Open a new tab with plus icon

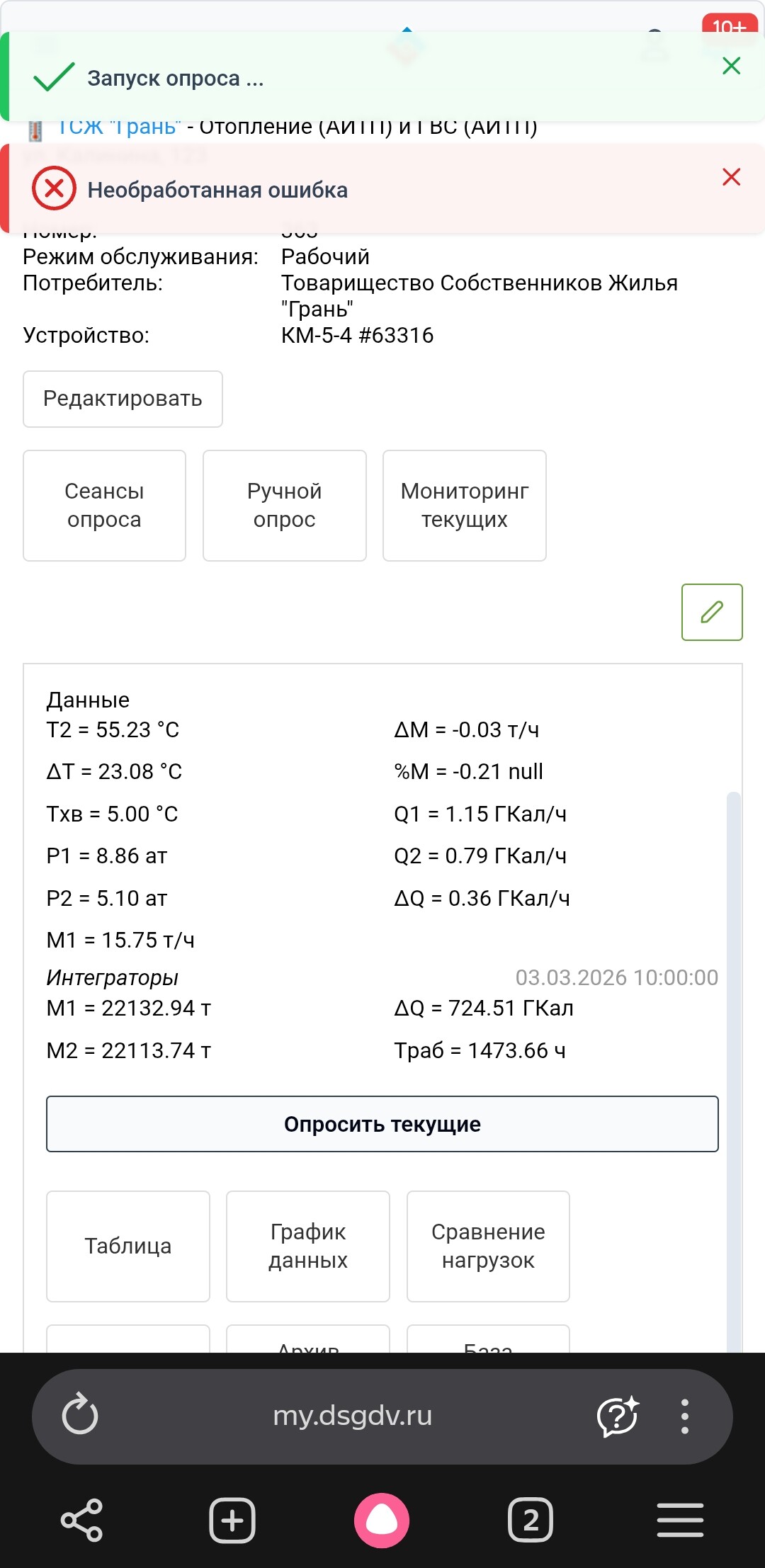[x=232, y=1520]
